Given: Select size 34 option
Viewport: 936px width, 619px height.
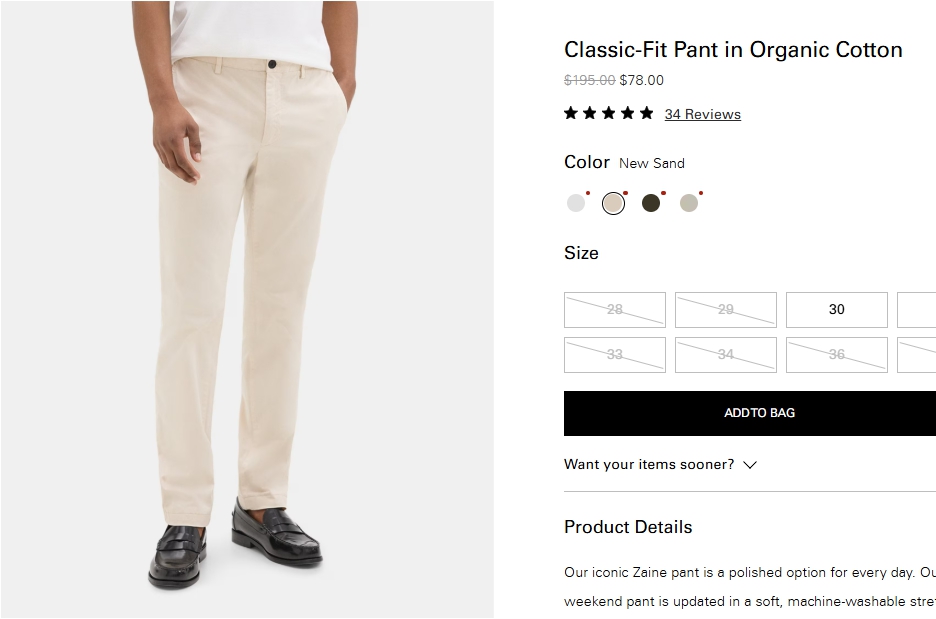Looking at the screenshot, I should click(726, 355).
